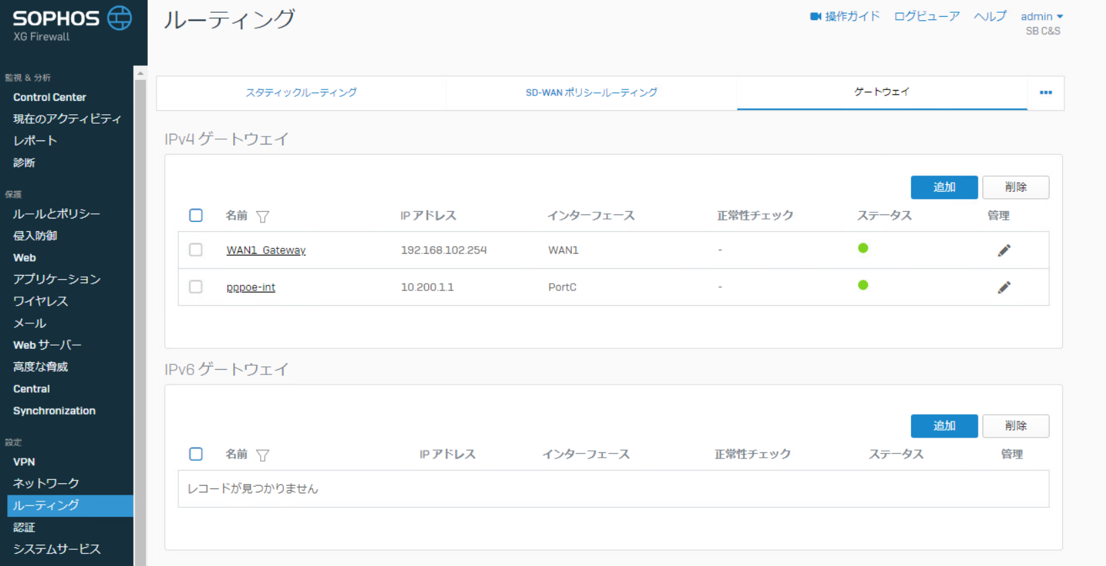Click the レコードが見つかりません message row
This screenshot has height=566, width=1106.
click(614, 488)
